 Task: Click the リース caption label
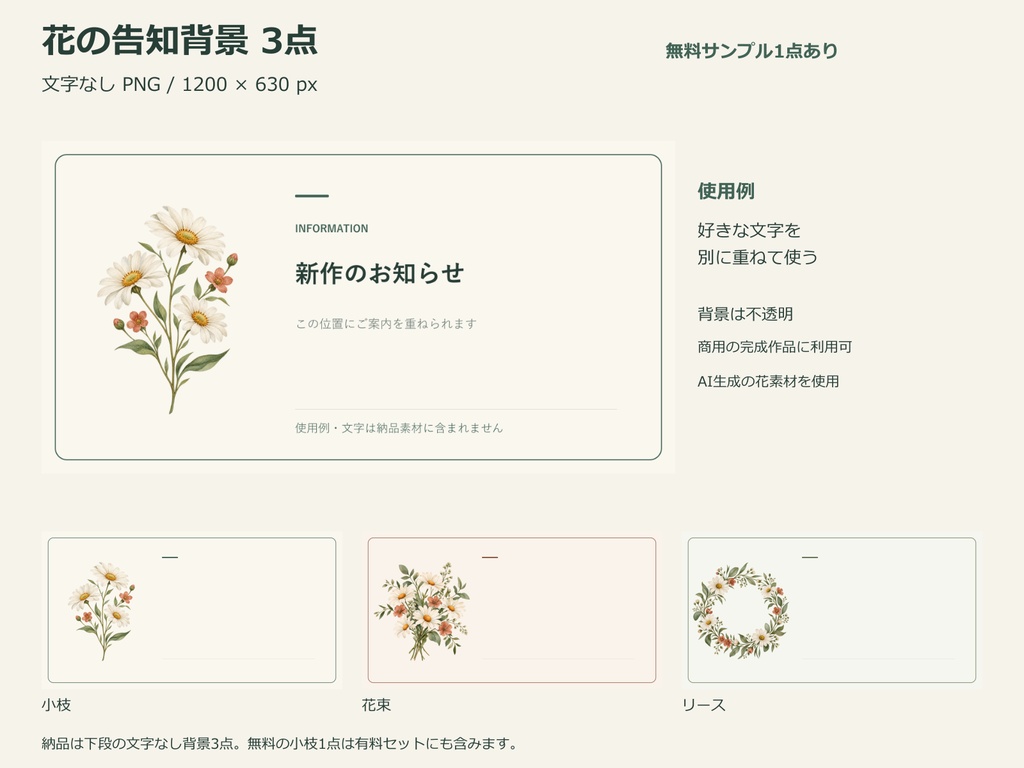pyautogui.click(x=703, y=705)
